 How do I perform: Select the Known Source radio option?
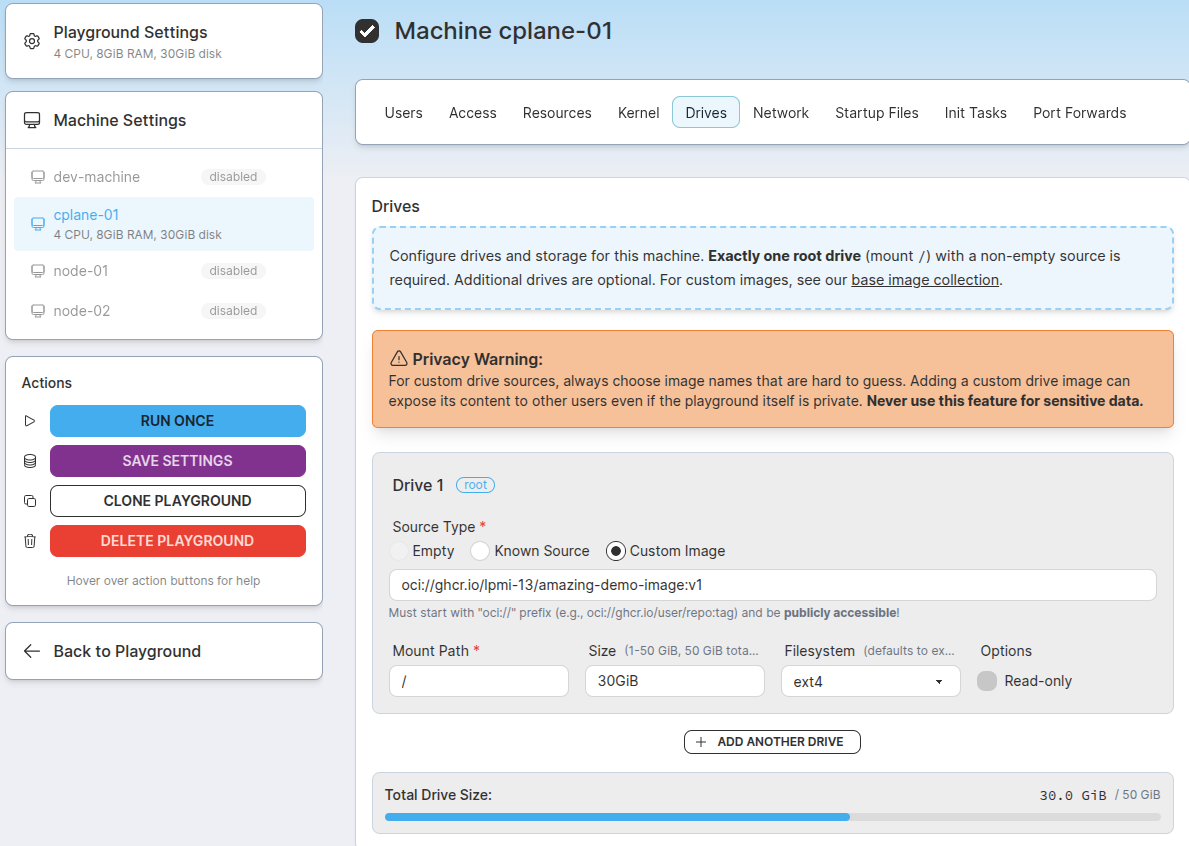point(479,551)
